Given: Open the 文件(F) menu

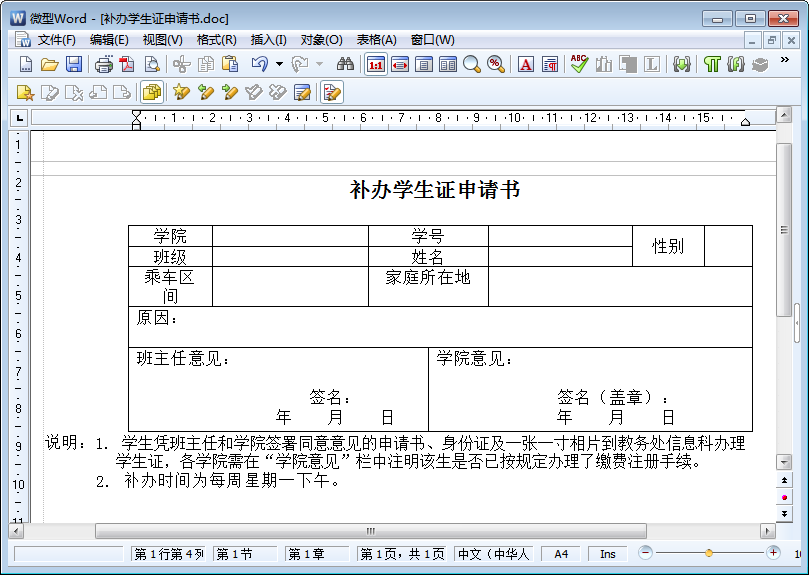Looking at the screenshot, I should point(57,40).
